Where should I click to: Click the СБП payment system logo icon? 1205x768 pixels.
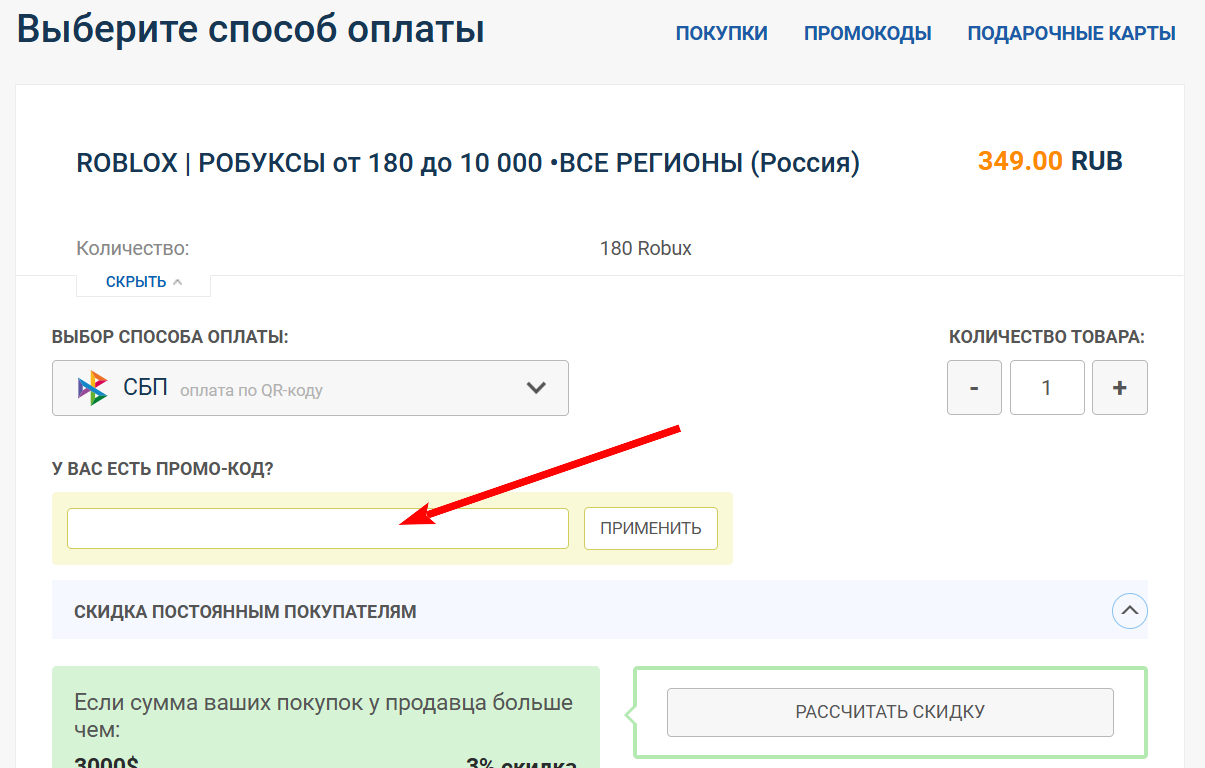coord(91,387)
